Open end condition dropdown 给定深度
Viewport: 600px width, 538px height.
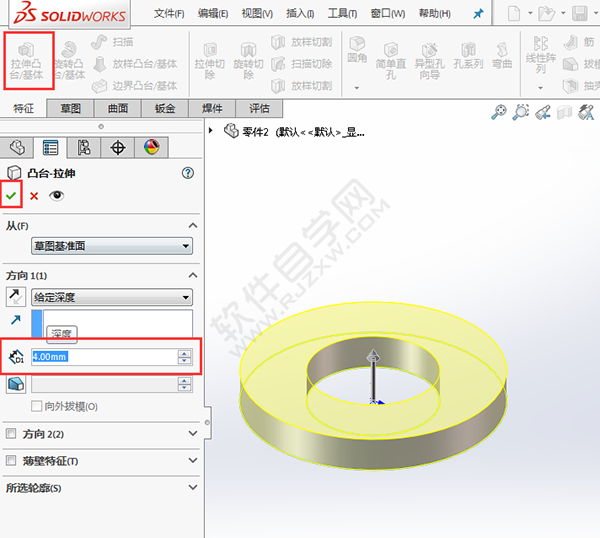click(112, 297)
